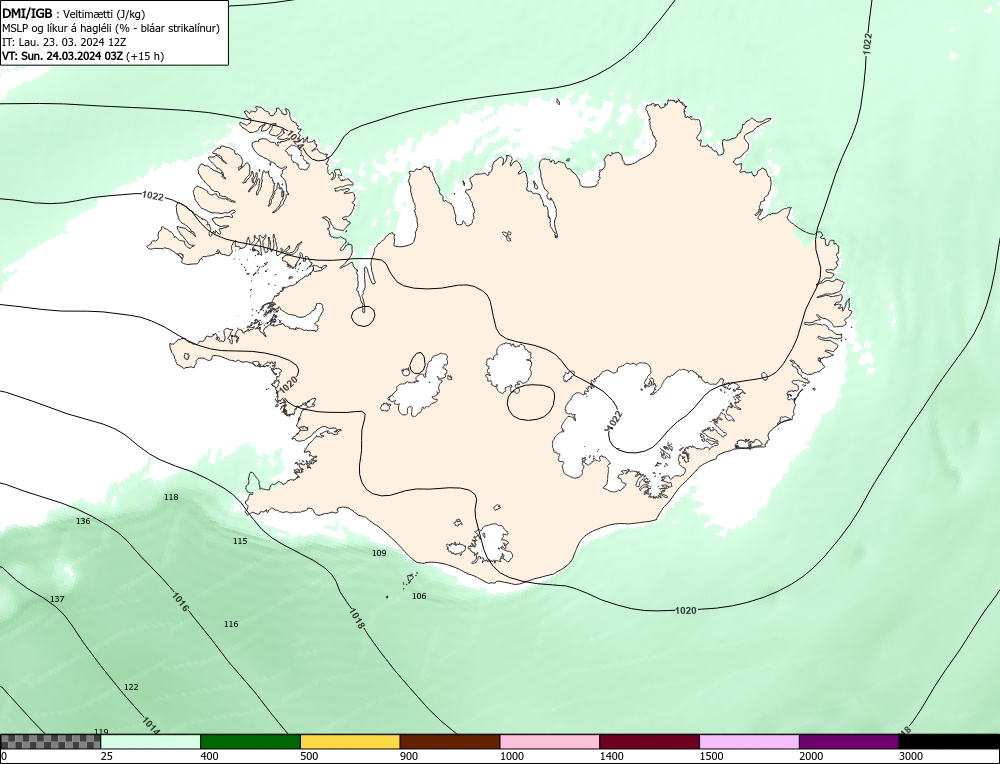Viewport: 1000px width, 764px height.
Task: Click the value 106 near the small islands
Action: (419, 596)
